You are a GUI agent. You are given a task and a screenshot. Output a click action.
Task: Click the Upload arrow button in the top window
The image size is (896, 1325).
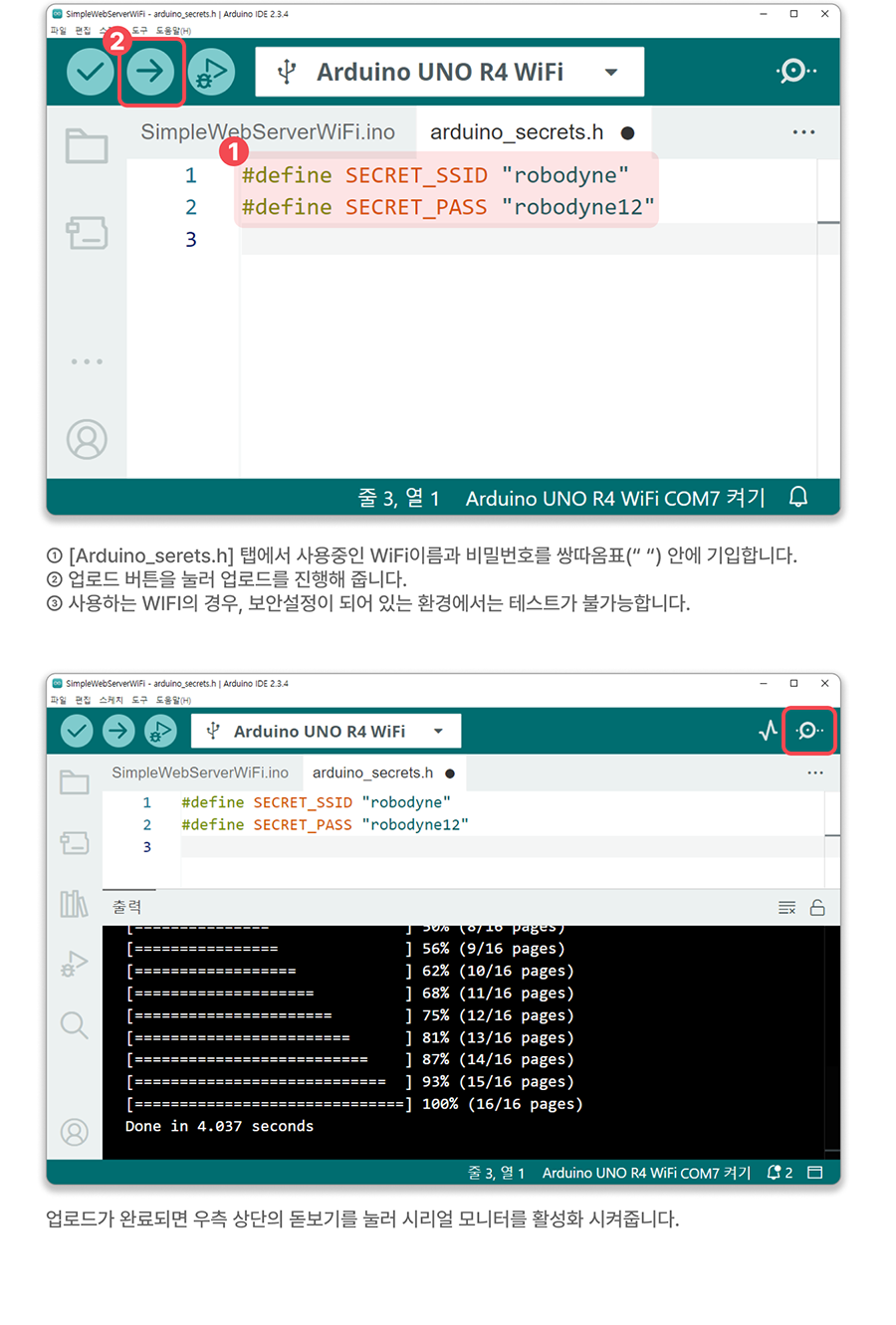(150, 72)
